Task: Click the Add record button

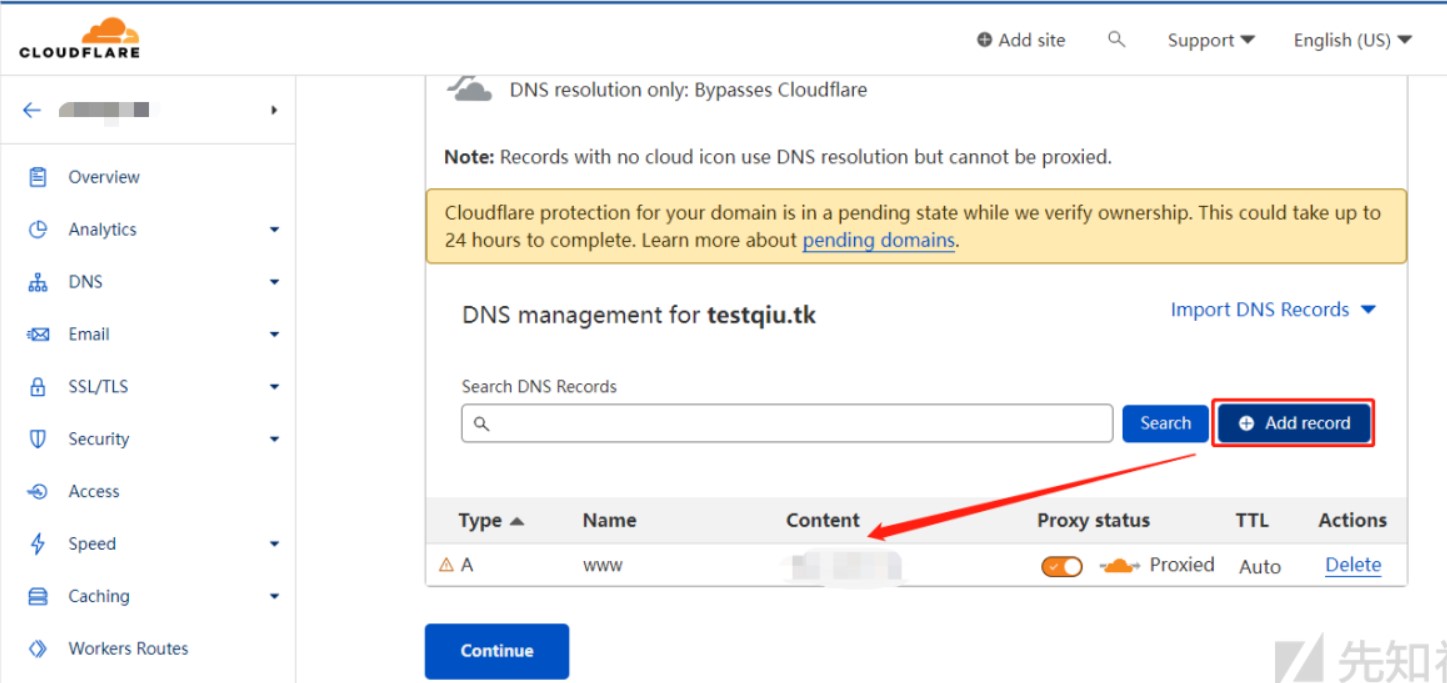Action: point(1294,423)
